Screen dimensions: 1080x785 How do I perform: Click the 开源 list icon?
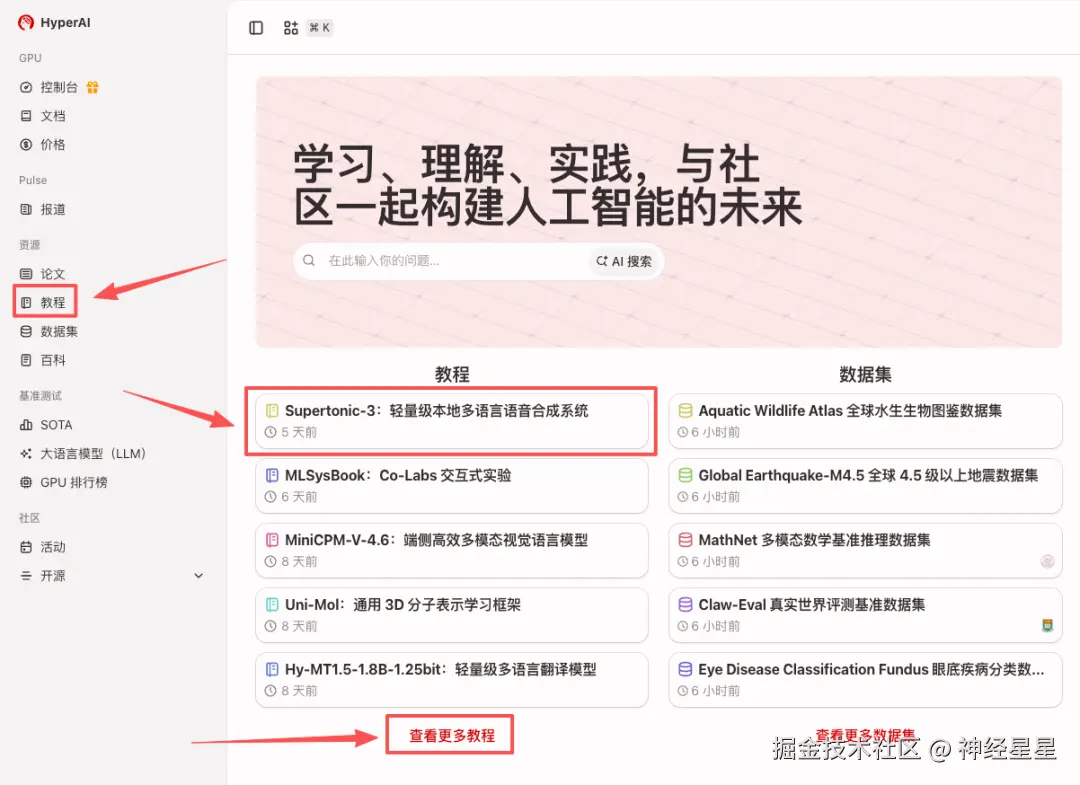click(26, 576)
